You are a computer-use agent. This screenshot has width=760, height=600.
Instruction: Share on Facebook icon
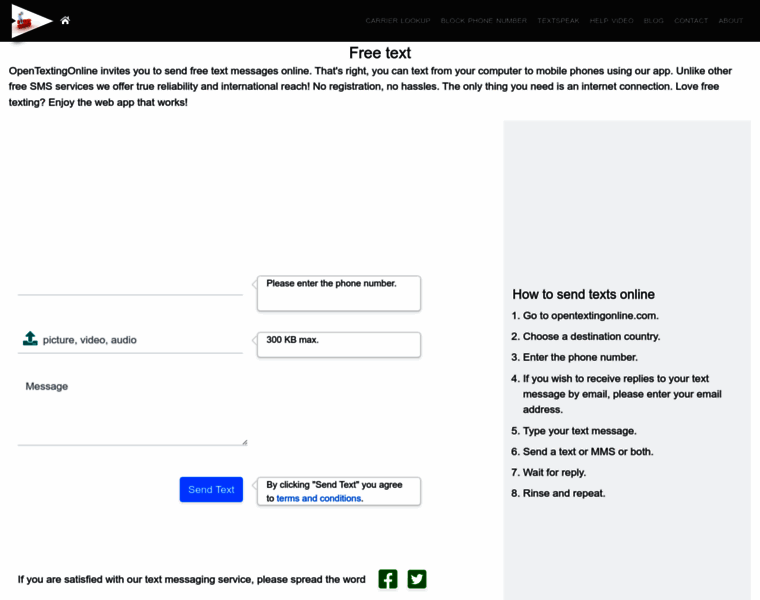point(388,579)
